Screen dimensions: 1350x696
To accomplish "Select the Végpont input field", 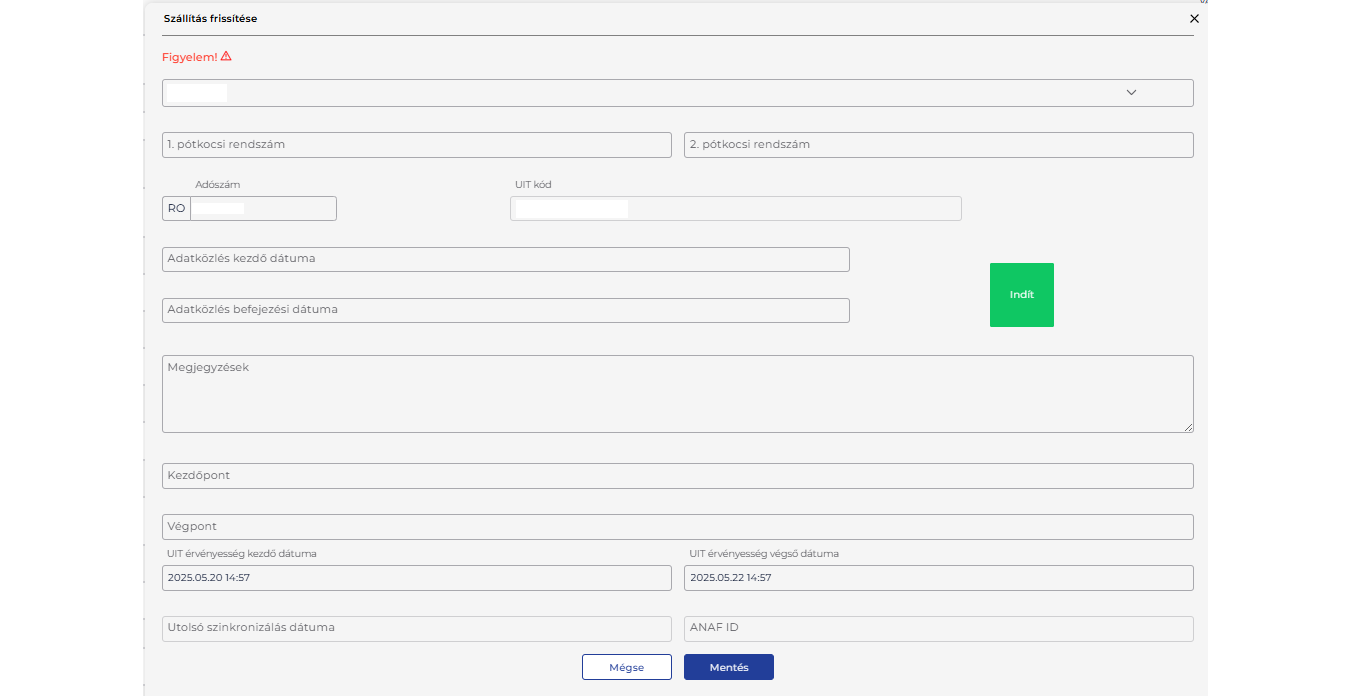I will pyautogui.click(x=677, y=527).
